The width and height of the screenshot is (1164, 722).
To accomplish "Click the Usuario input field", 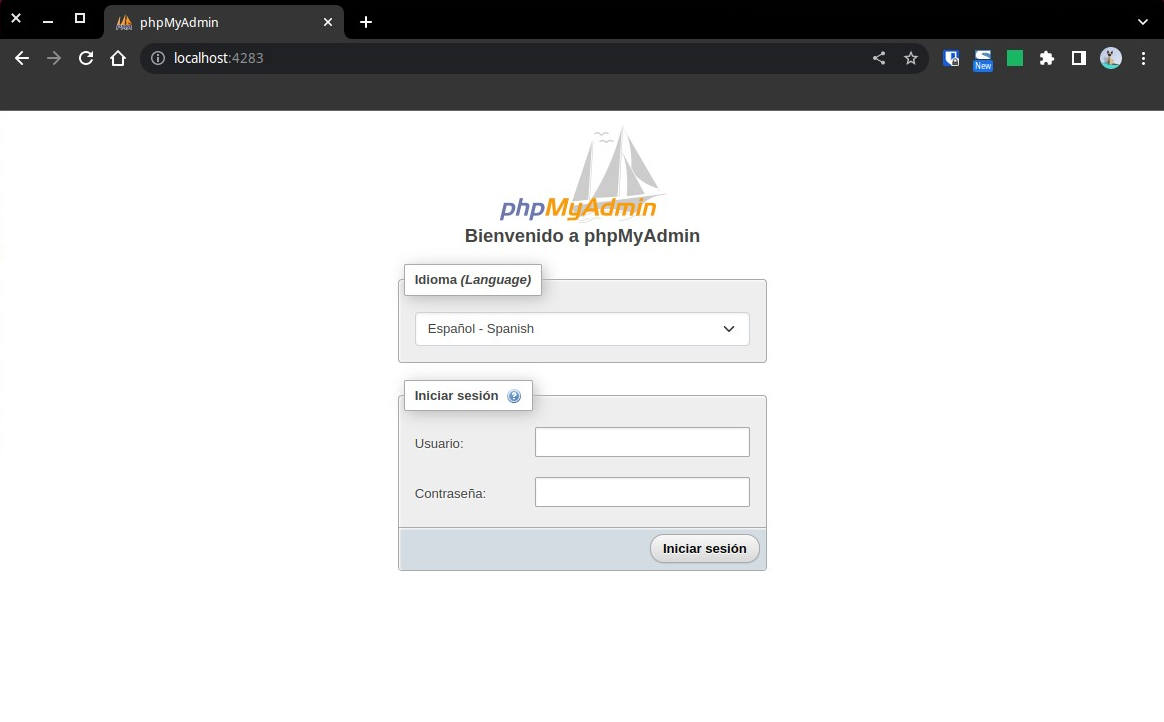I will point(642,442).
